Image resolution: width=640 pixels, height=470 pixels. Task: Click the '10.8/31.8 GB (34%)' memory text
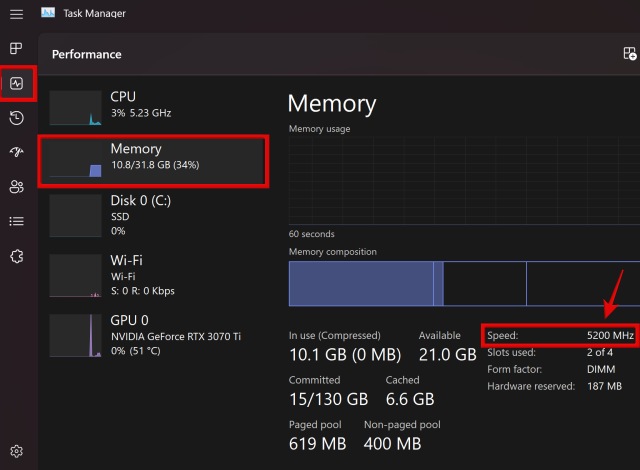point(155,165)
